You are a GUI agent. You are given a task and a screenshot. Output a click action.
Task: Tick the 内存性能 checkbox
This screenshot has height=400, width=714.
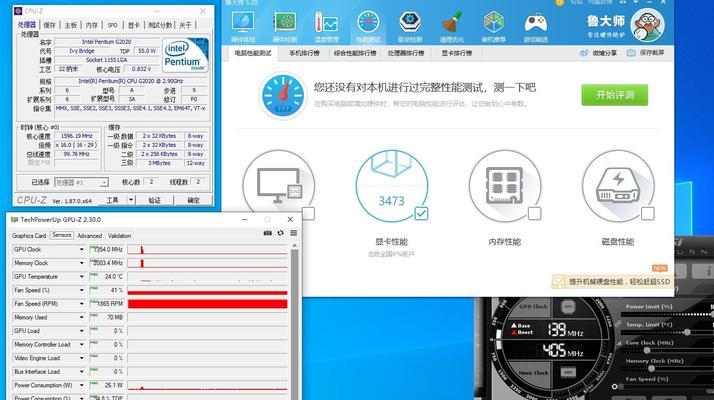pos(535,213)
